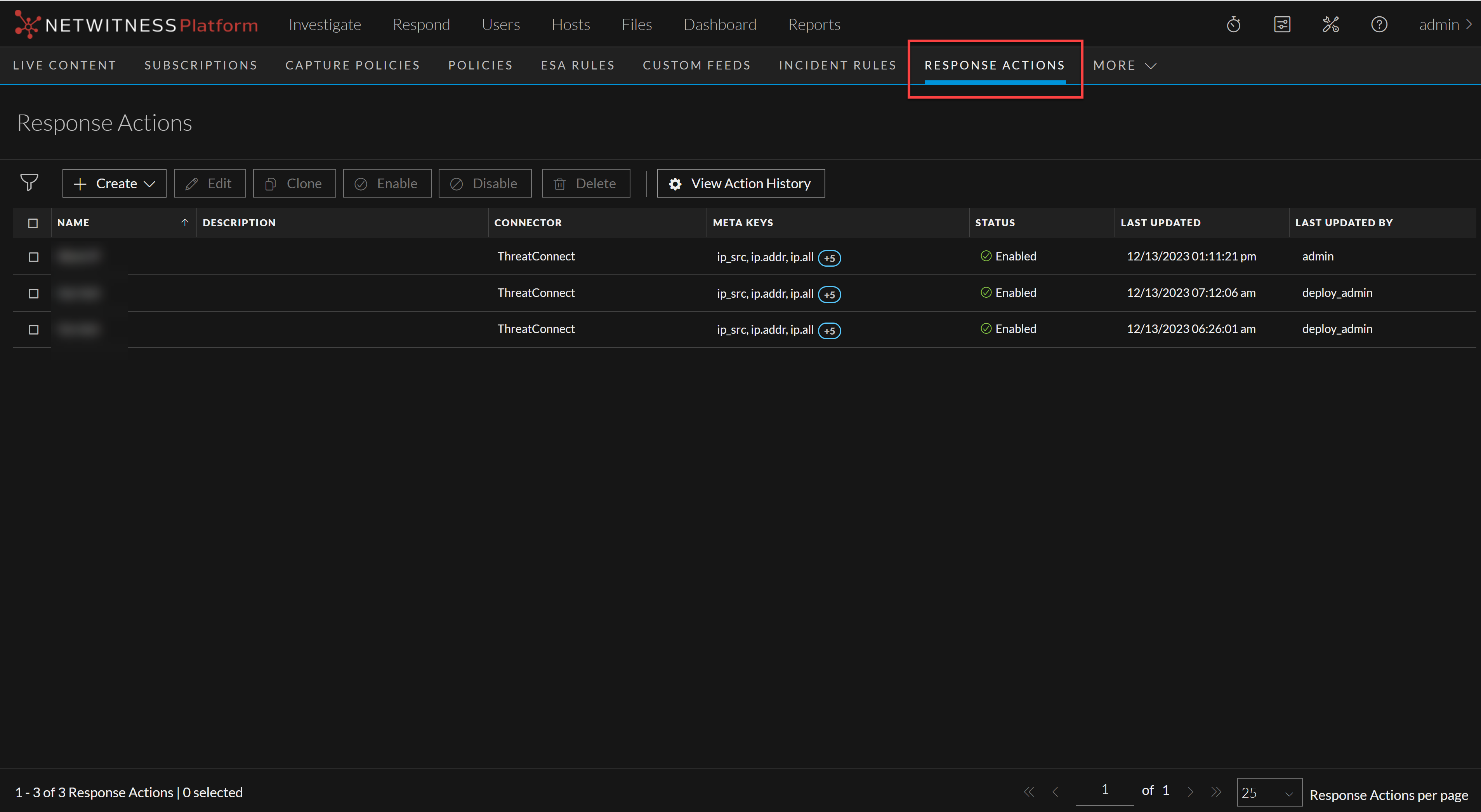Viewport: 1481px width, 812px height.
Task: Click the NetWitness Platform logo
Action: click(x=136, y=25)
